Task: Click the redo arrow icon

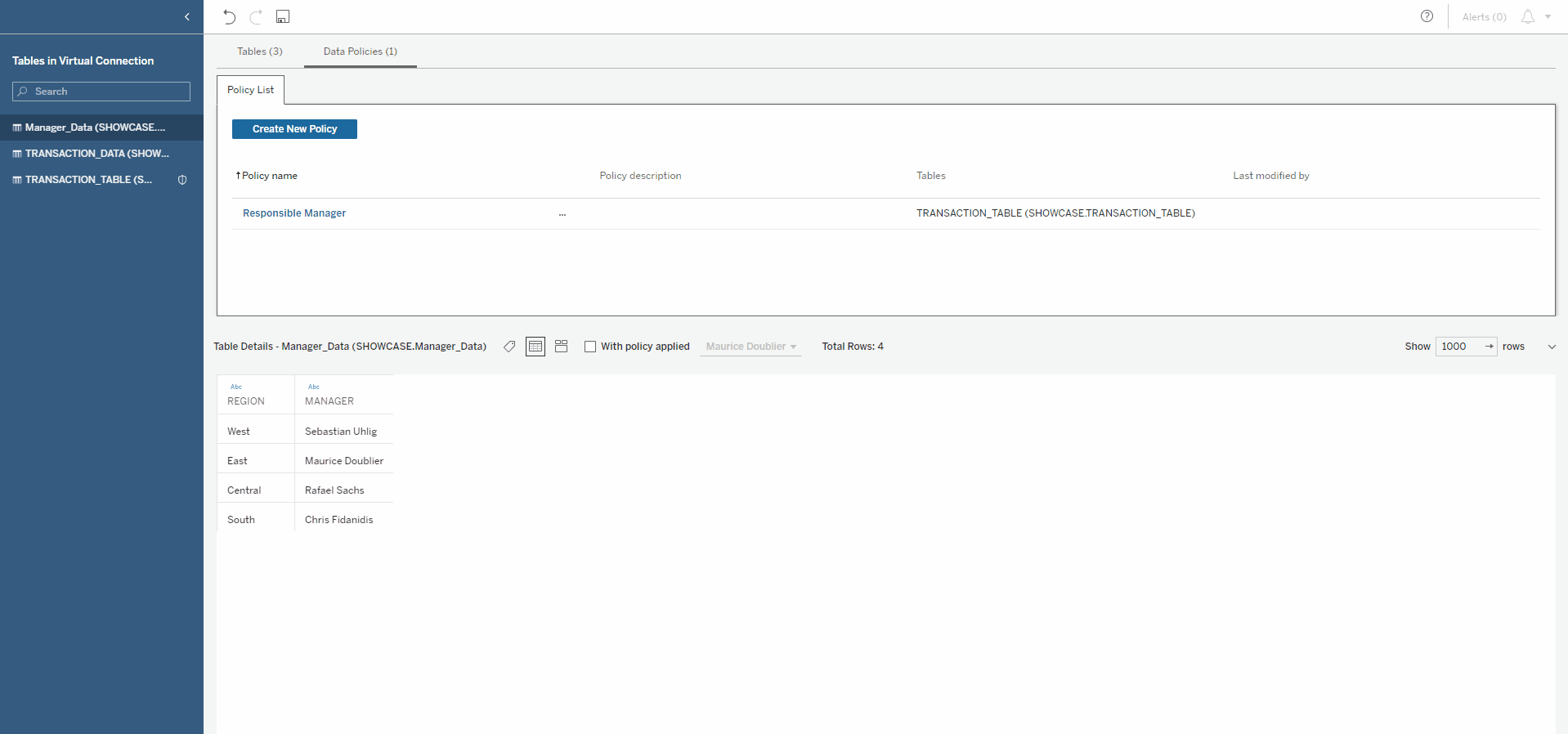Action: coord(256,16)
